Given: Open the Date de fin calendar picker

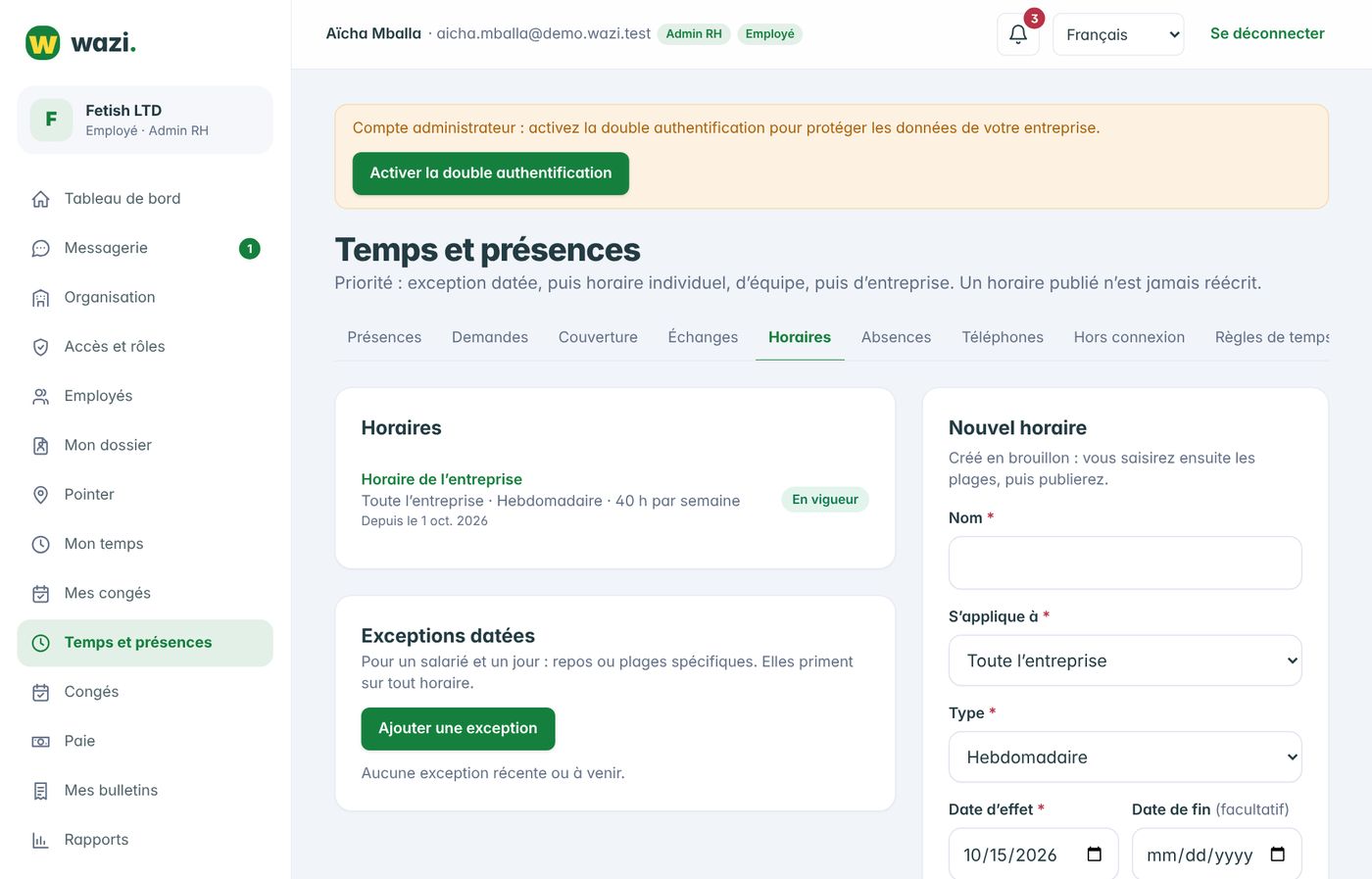Looking at the screenshot, I should click(x=1278, y=855).
